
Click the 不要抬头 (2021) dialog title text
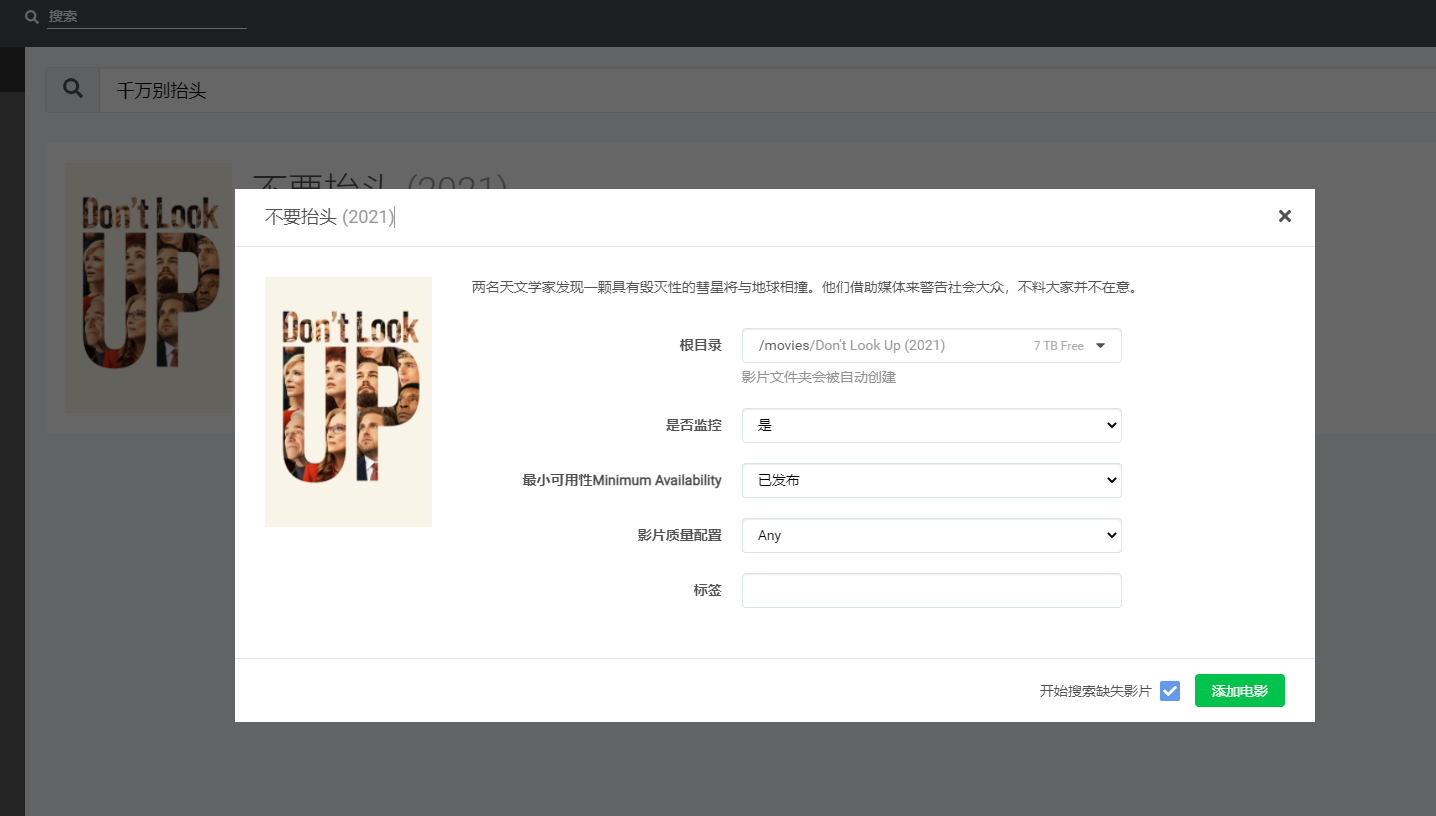point(330,217)
